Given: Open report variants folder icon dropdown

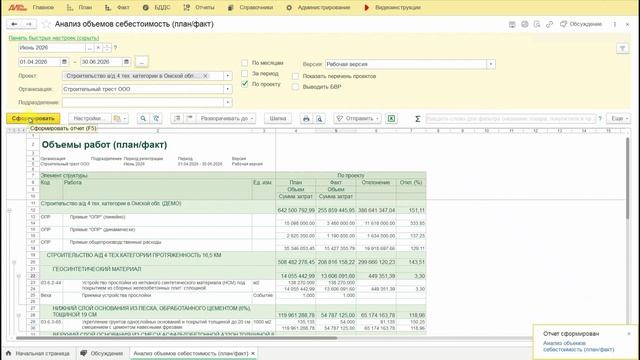Looking at the screenshot, I should click(120, 118).
